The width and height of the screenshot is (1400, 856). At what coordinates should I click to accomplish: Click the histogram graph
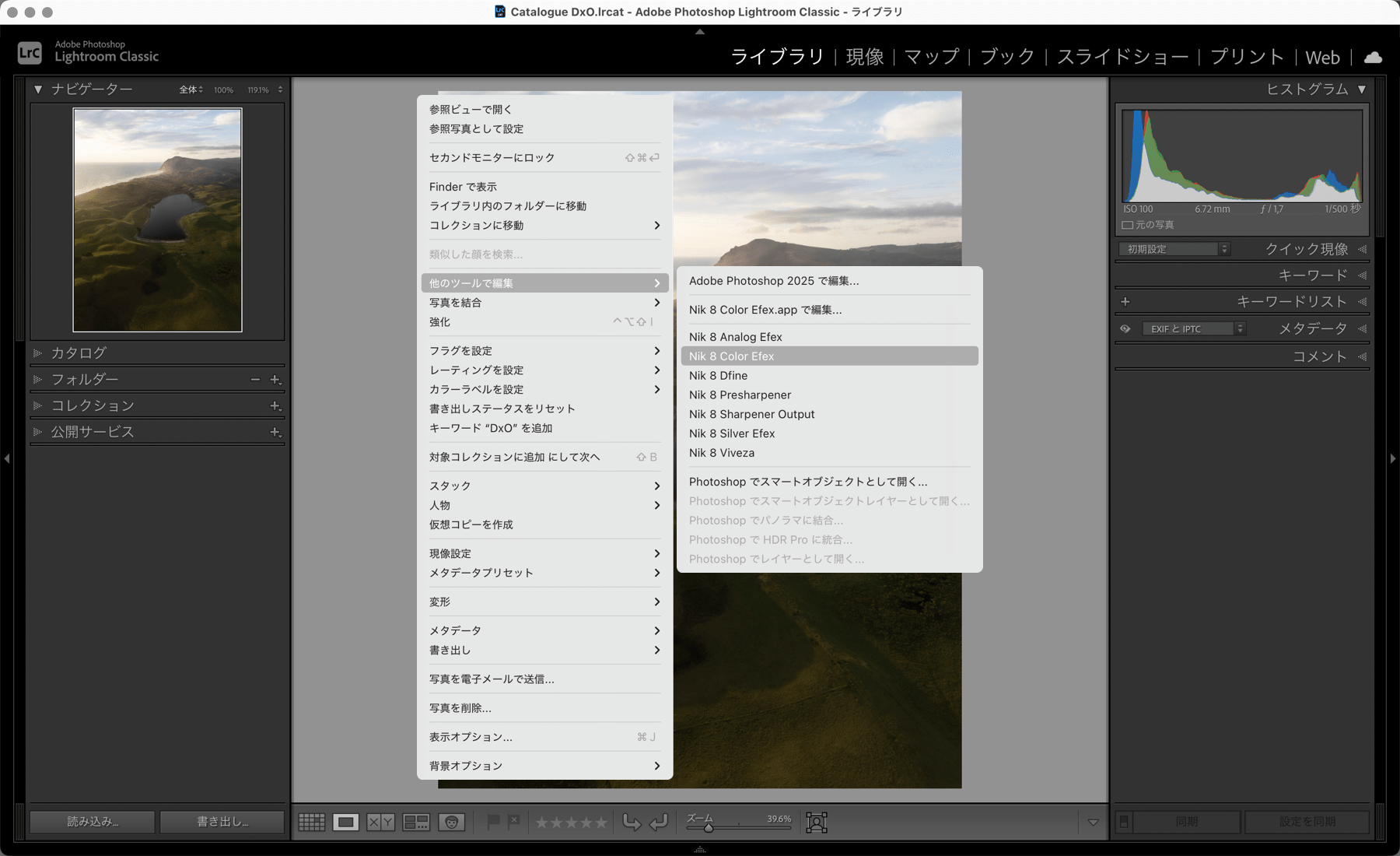(1242, 156)
